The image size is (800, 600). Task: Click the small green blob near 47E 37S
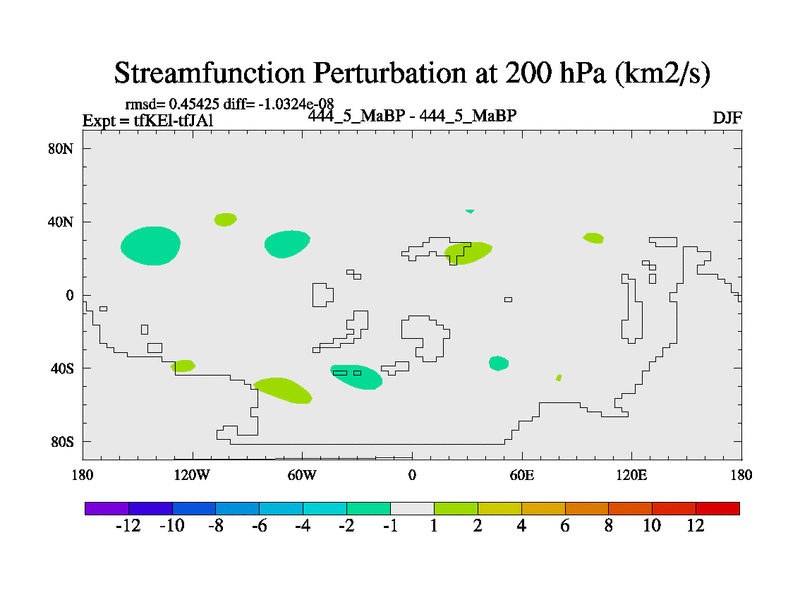[x=498, y=363]
